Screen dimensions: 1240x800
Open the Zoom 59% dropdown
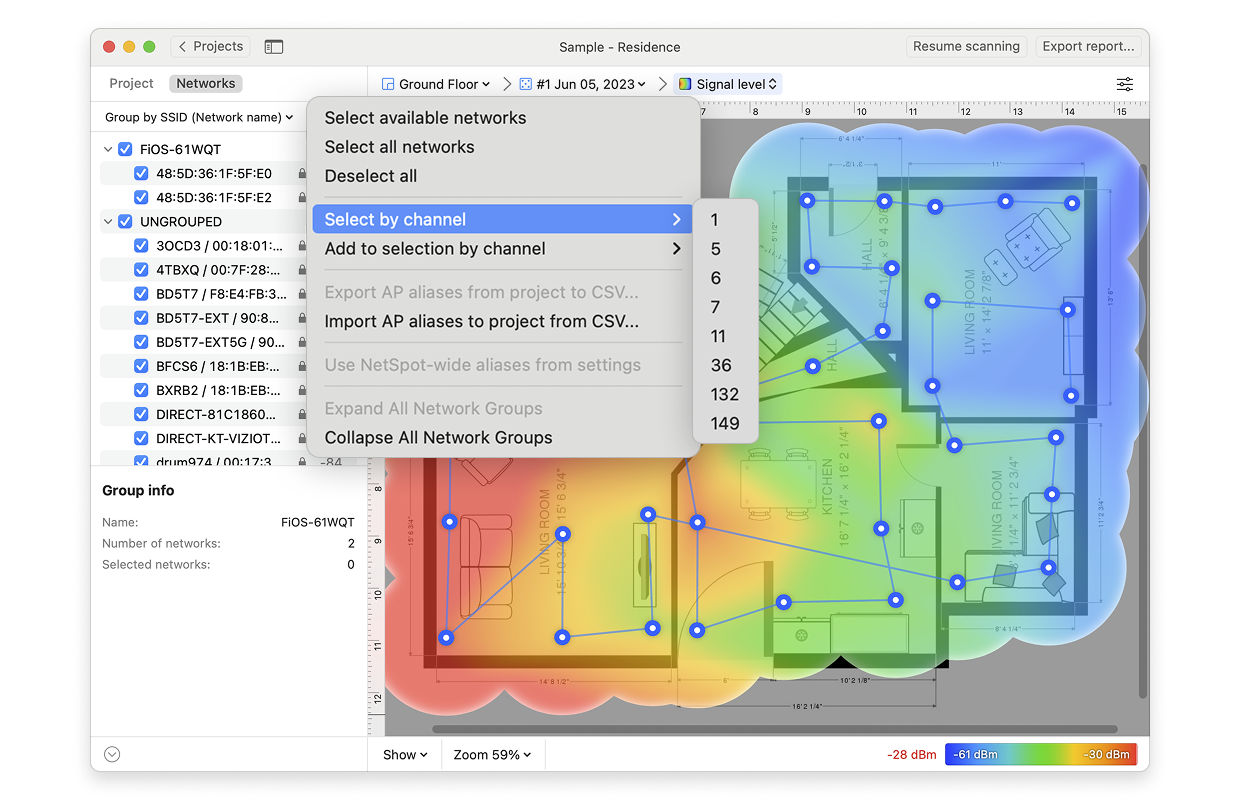point(492,755)
